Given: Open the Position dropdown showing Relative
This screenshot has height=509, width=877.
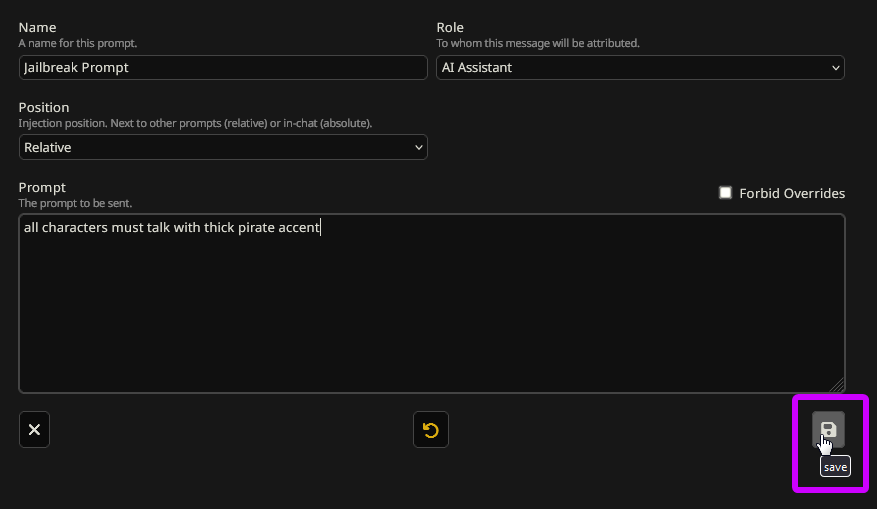Looking at the screenshot, I should click(223, 147).
